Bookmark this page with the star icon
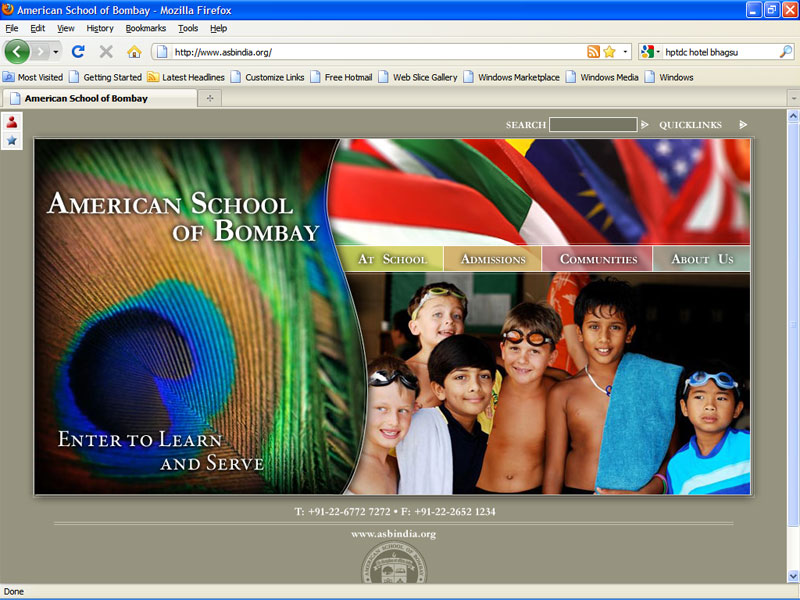The image size is (800, 600). point(609,52)
